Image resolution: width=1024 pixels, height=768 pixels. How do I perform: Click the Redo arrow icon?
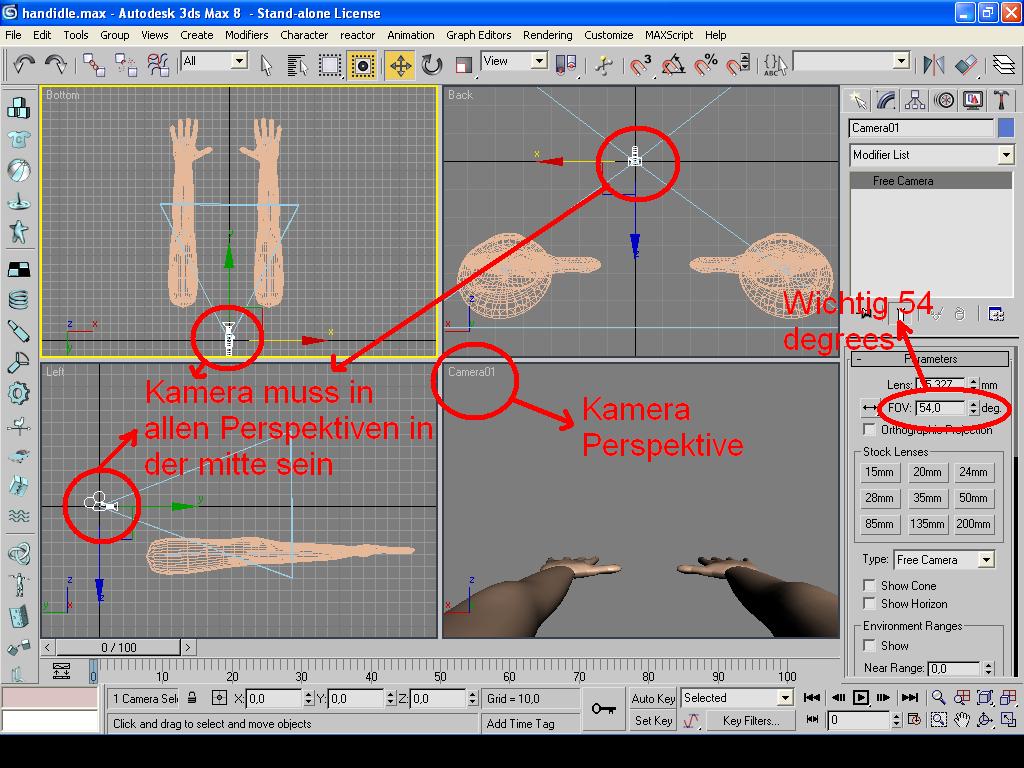click(x=56, y=64)
